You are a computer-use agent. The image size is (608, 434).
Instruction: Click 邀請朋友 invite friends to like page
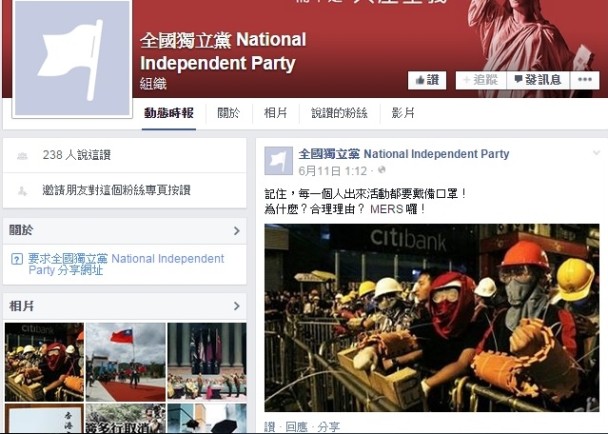(116, 190)
